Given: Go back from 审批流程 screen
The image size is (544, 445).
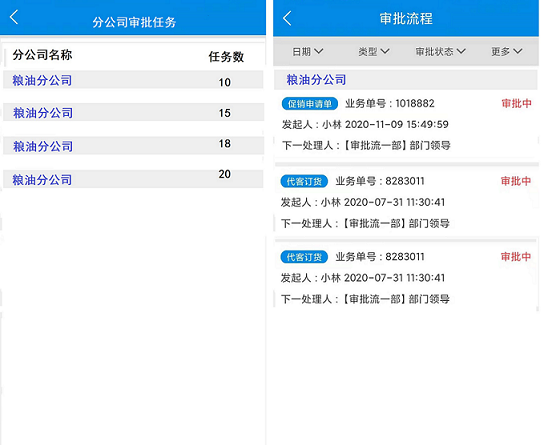Looking at the screenshot, I should click(287, 18).
